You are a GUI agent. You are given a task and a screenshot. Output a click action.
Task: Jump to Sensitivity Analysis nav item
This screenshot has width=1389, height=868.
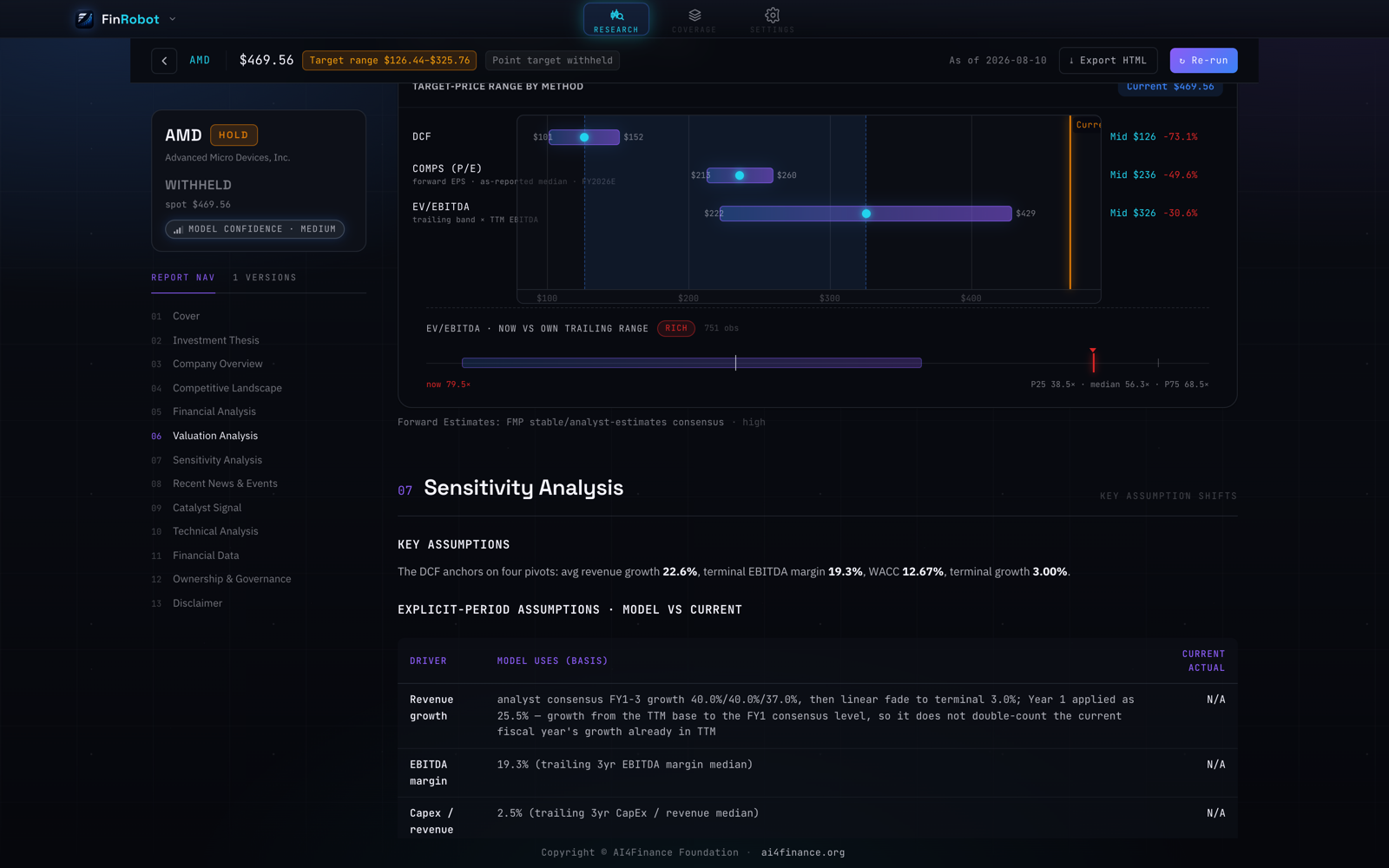tap(217, 460)
